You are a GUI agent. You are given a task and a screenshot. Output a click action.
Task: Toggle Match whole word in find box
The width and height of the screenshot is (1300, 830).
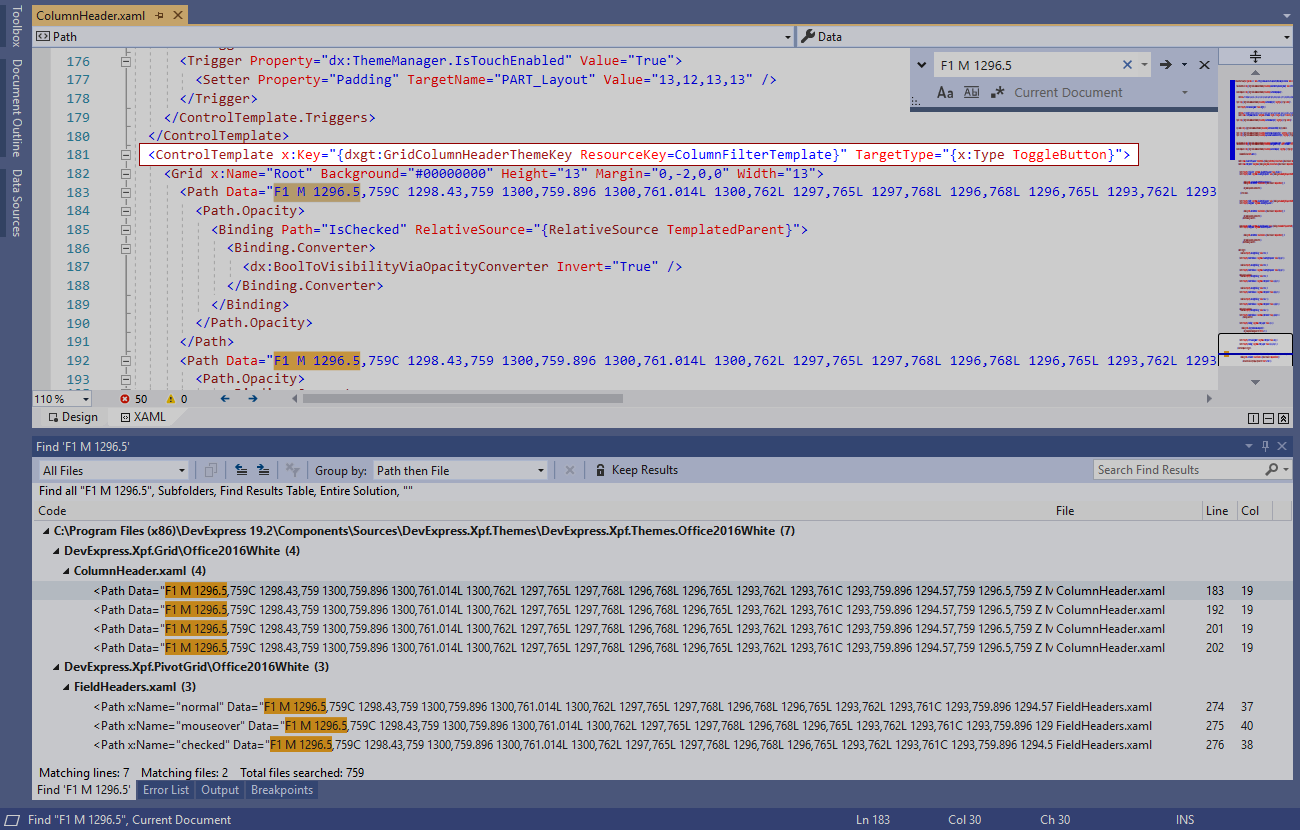click(971, 92)
